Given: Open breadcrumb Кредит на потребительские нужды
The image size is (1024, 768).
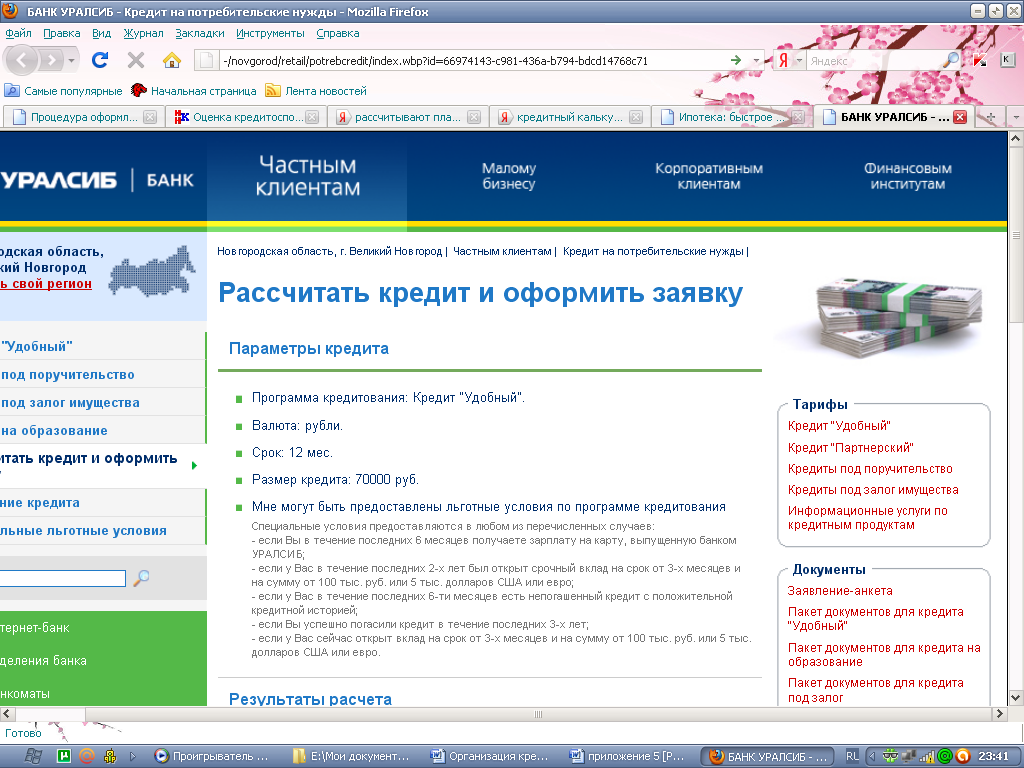Looking at the screenshot, I should tap(653, 251).
